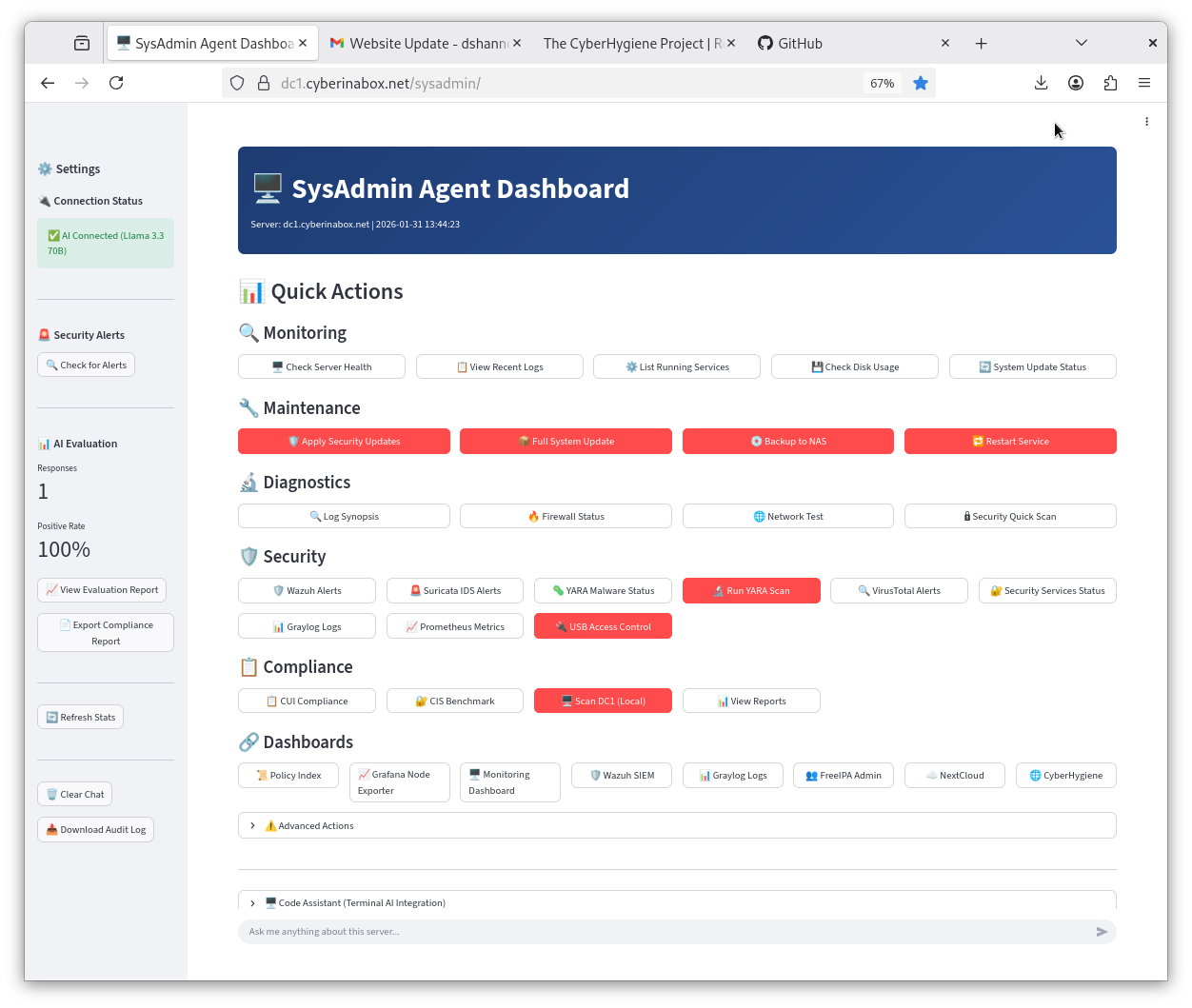1192x1008 pixels.
Task: Click Download Audit Log in the sidebar
Action: click(x=95, y=829)
